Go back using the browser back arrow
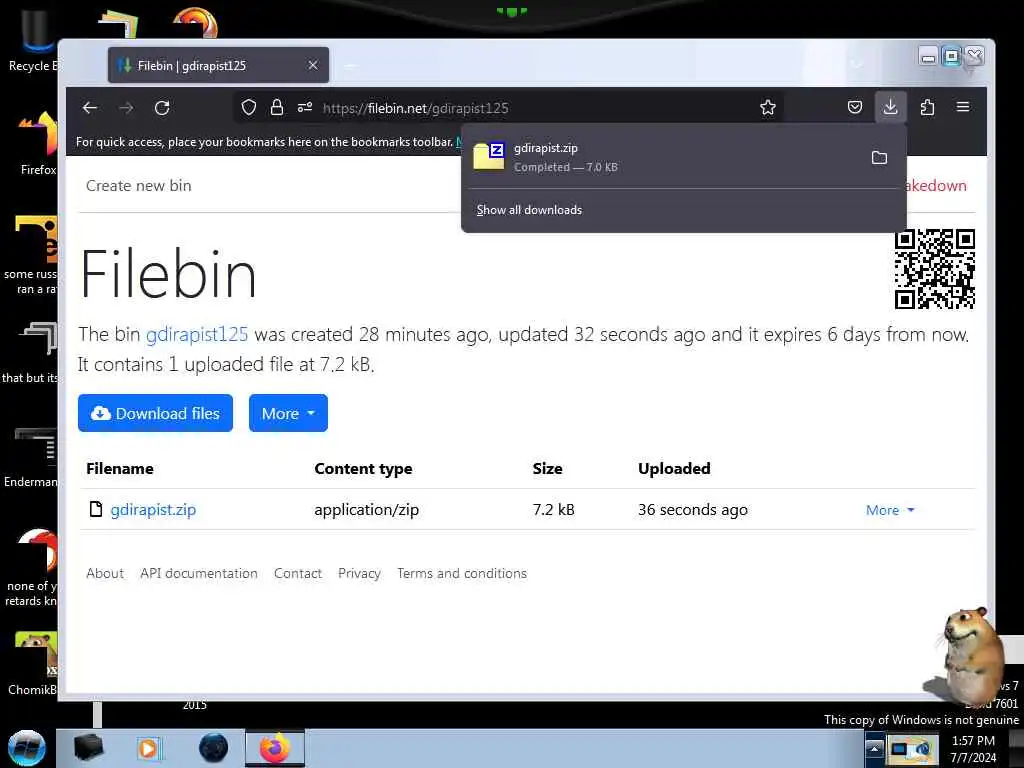This screenshot has width=1024, height=768. coord(90,108)
